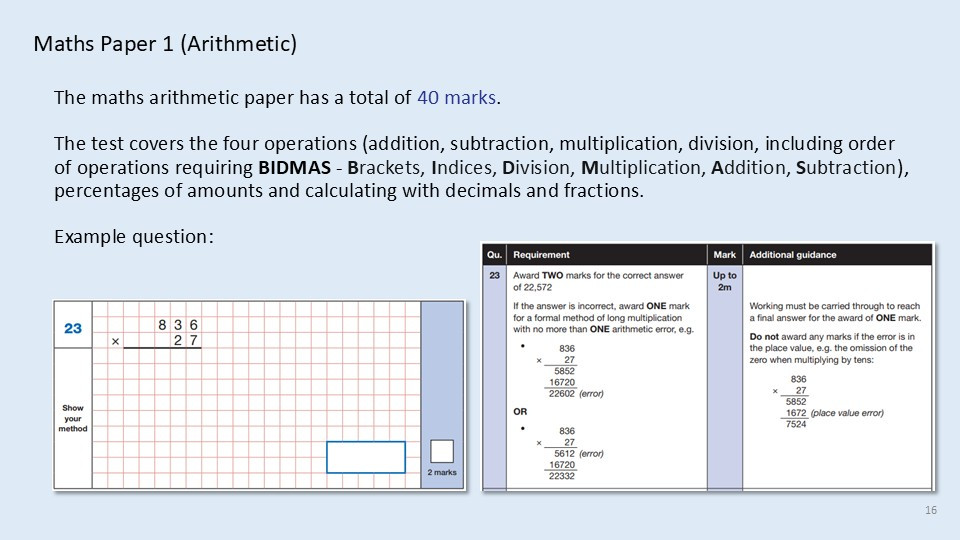
Task: Click the number 836 on the grid paper
Action: click(179, 325)
